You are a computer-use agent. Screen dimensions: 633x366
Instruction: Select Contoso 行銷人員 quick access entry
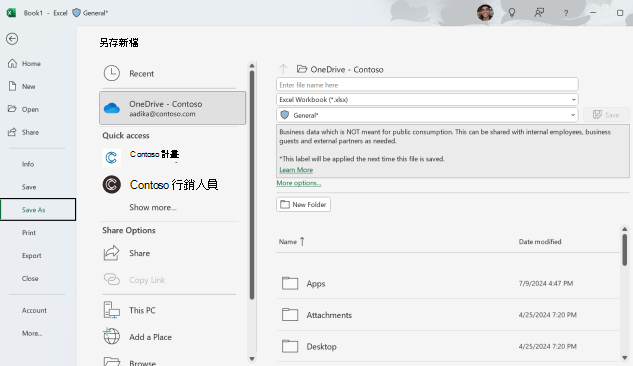click(x=174, y=184)
